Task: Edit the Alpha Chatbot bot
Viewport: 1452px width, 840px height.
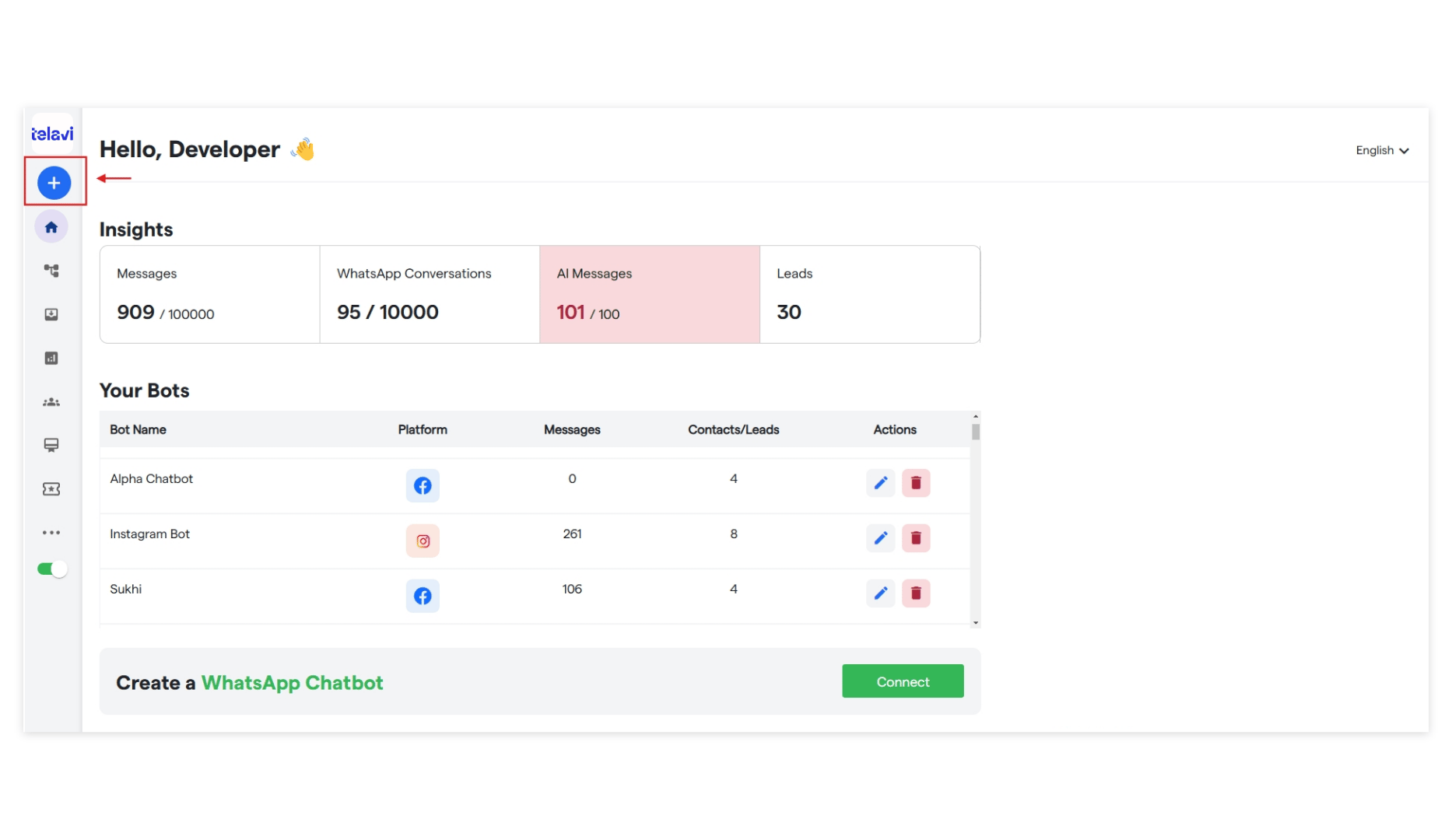Action: (x=880, y=483)
